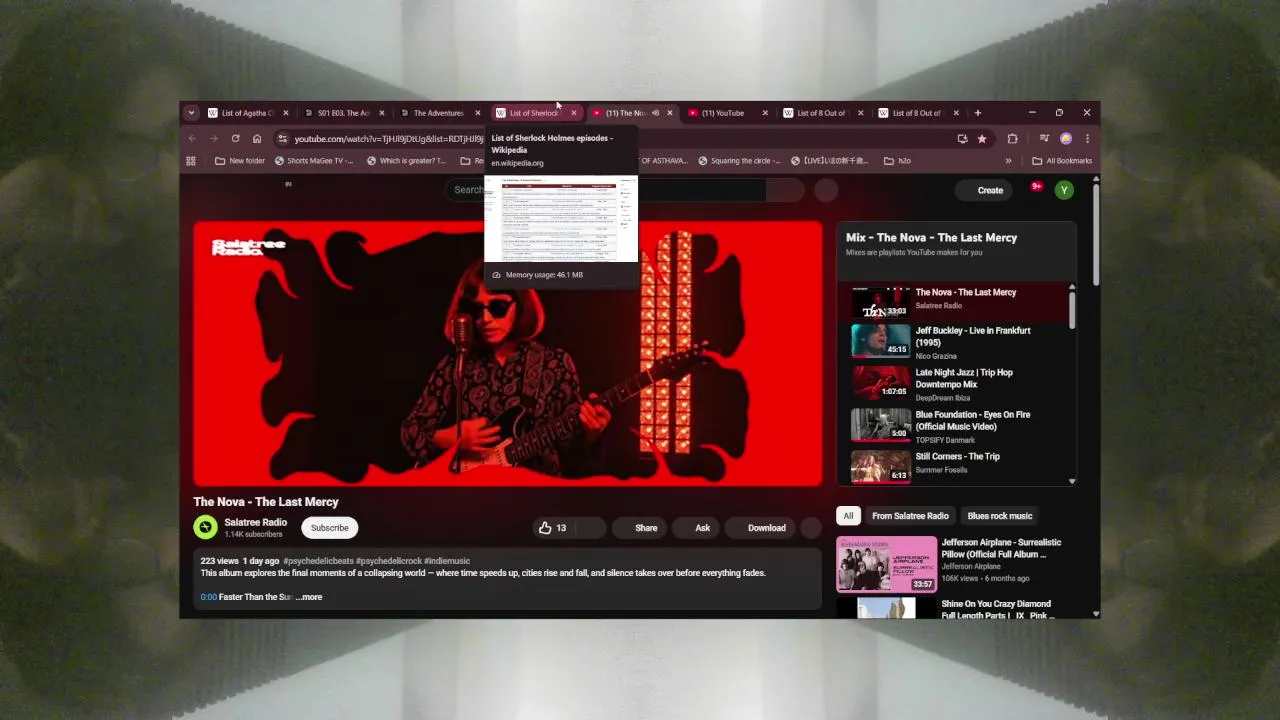Image resolution: width=1280 pixels, height=720 pixels.
Task: Open the Salatree Radio channel avatar
Action: [x=205, y=527]
